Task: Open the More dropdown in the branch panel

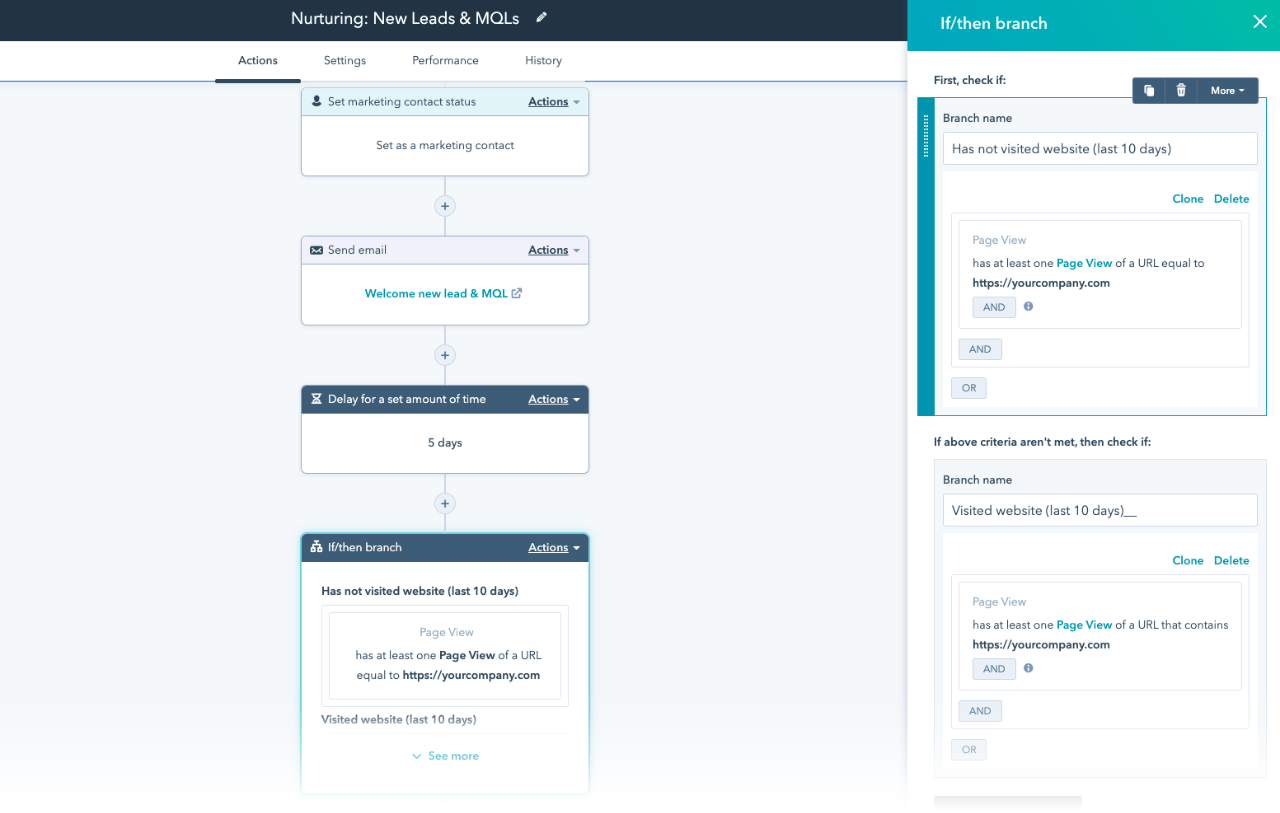Action: click(1227, 90)
